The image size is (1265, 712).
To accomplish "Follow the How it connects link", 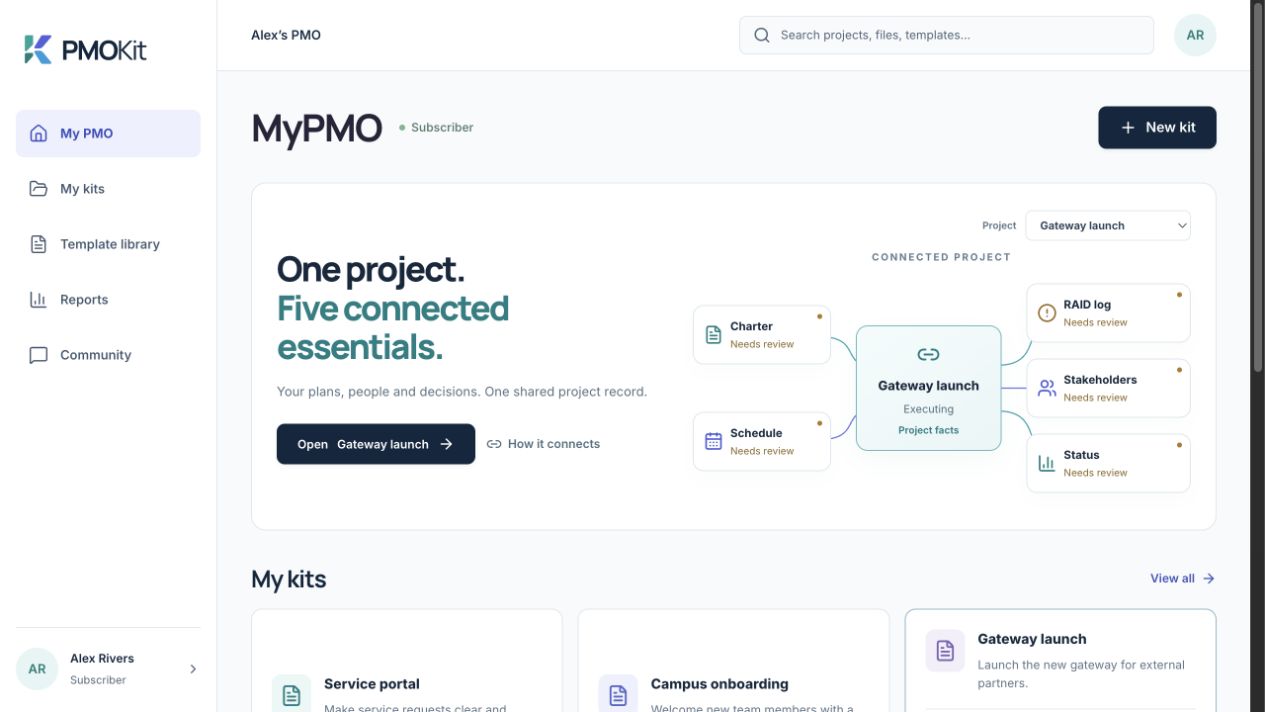I will click(543, 444).
